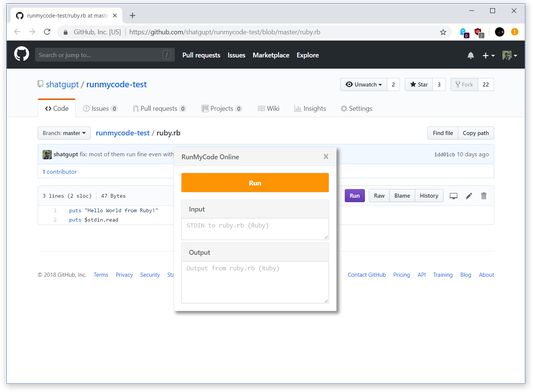Go back with browser back arrow
The width and height of the screenshot is (533, 392).
[17, 32]
